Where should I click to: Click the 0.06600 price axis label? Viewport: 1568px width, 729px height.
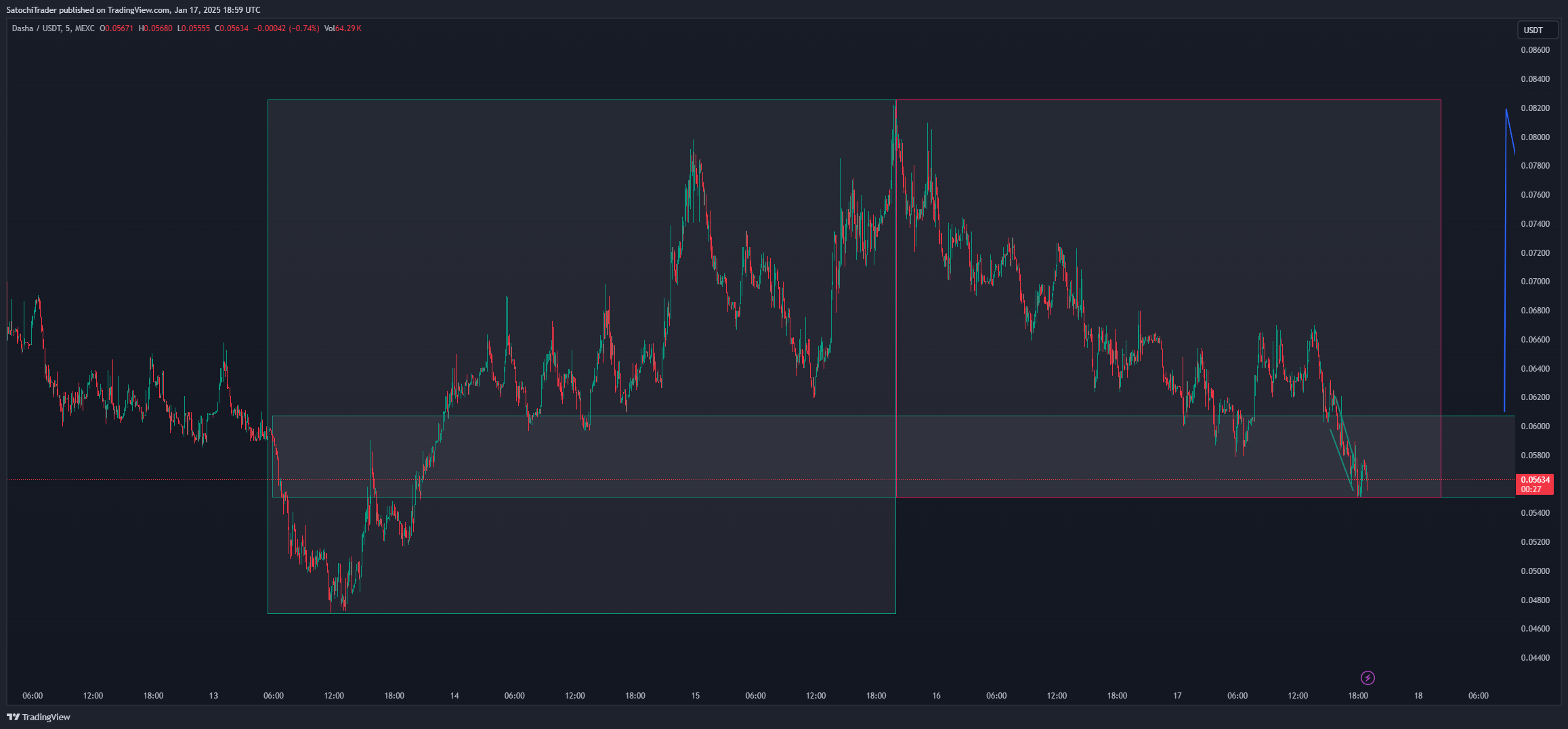[1535, 340]
